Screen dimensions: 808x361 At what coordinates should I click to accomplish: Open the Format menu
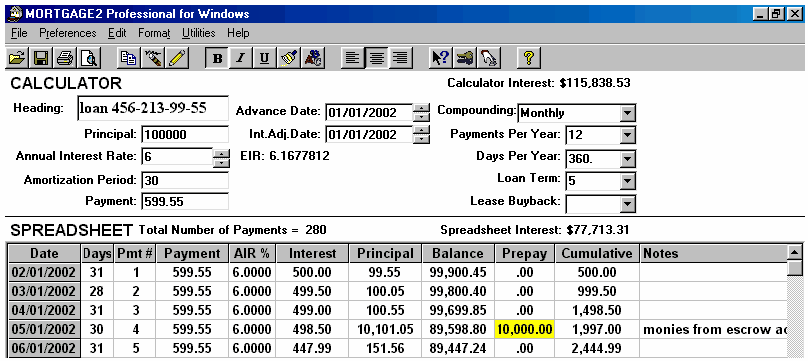(154, 33)
